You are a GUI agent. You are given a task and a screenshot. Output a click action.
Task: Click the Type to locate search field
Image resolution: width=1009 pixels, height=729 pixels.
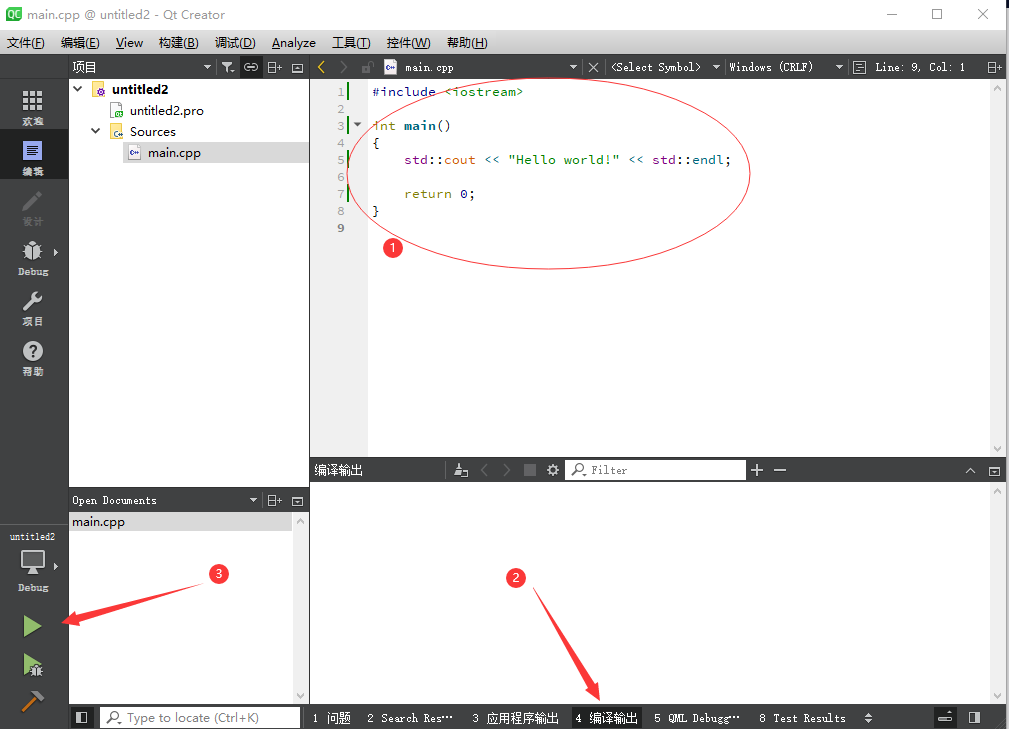[x=200, y=717]
